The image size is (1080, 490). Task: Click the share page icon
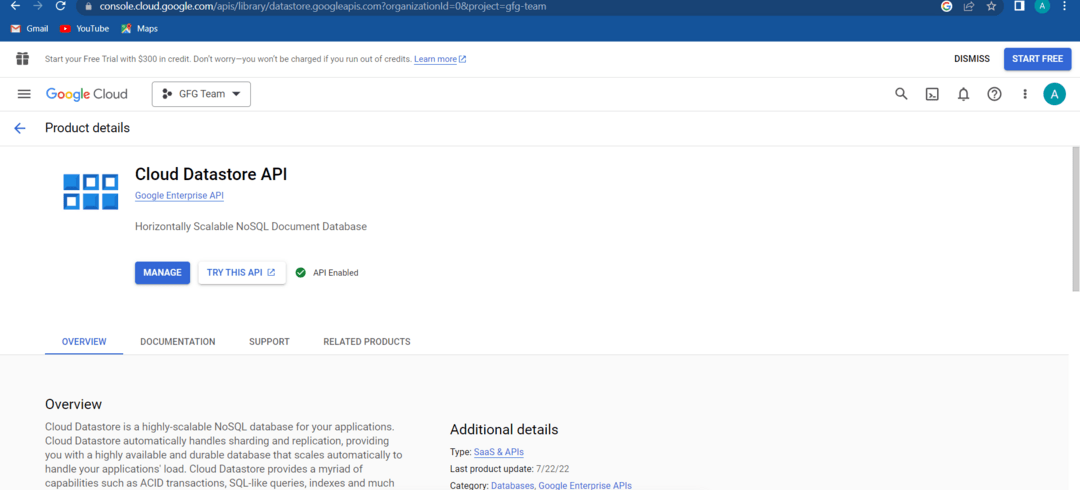(968, 6)
